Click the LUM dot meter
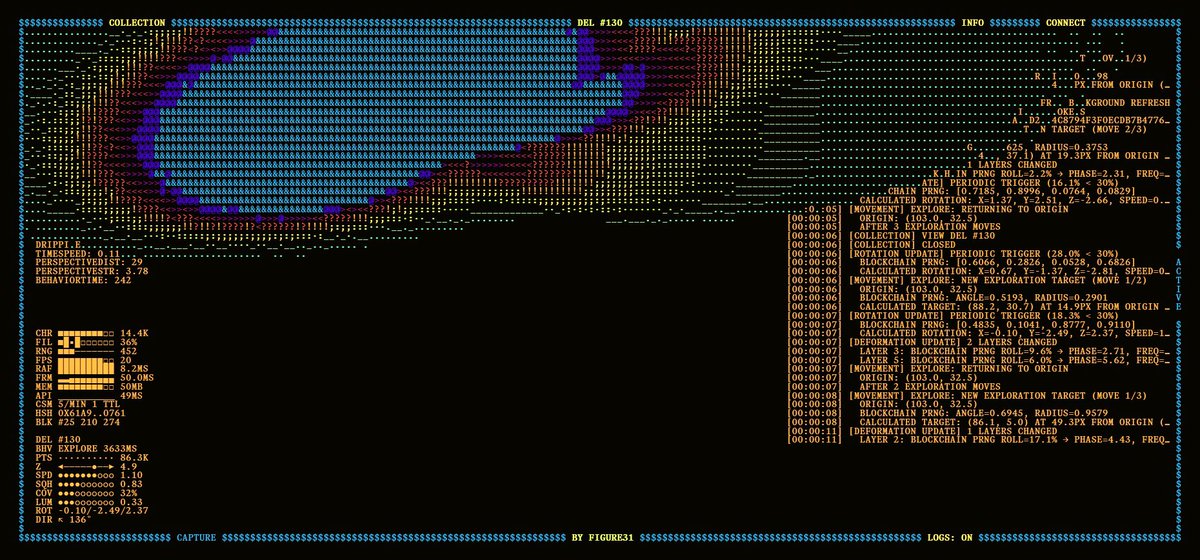Viewport: 1200px width, 560px height. (85, 502)
